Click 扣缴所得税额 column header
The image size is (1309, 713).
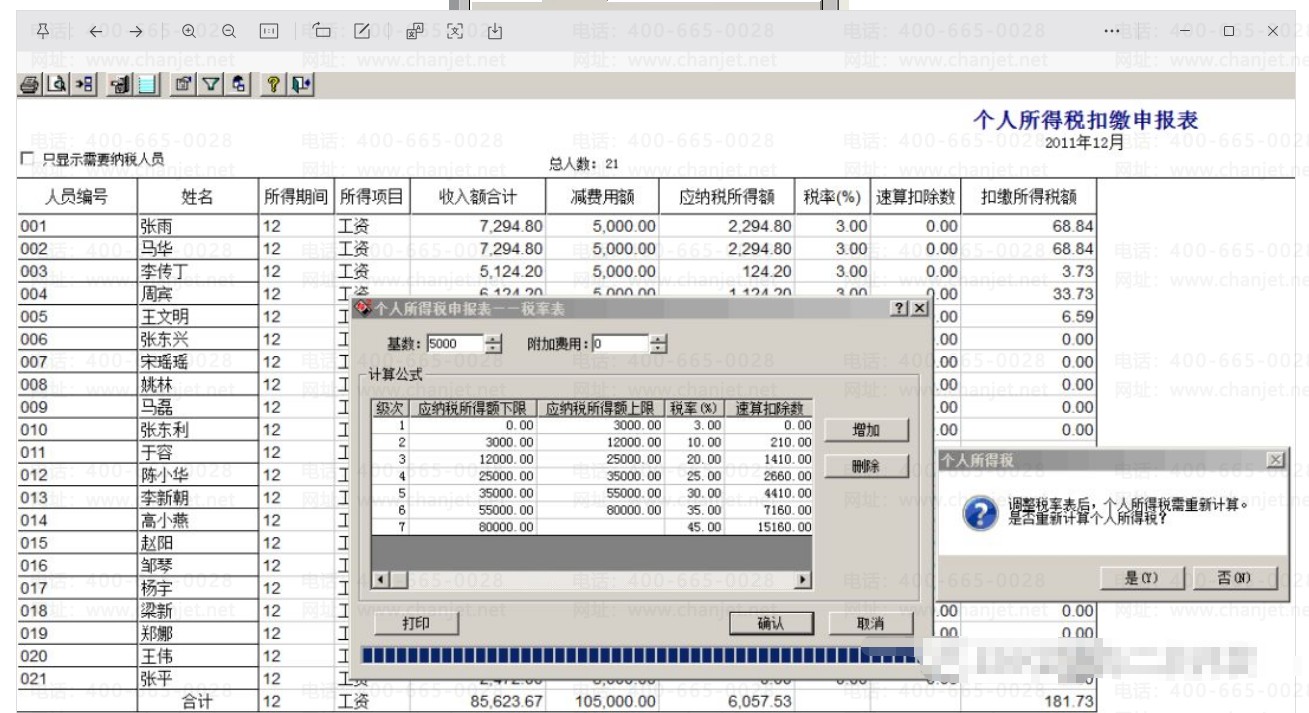click(1029, 197)
